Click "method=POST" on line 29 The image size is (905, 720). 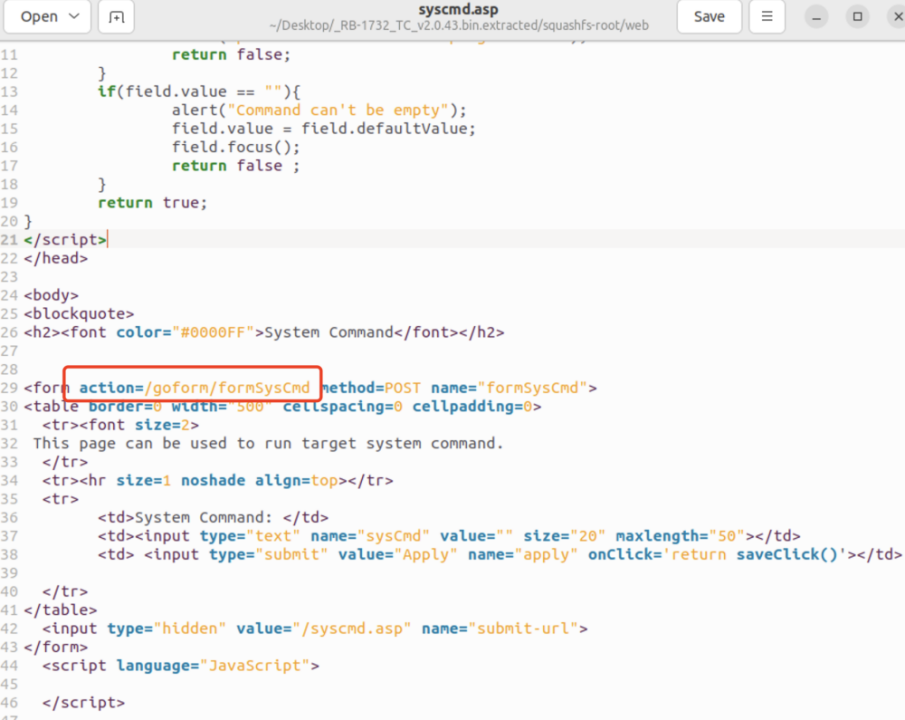[x=371, y=387]
